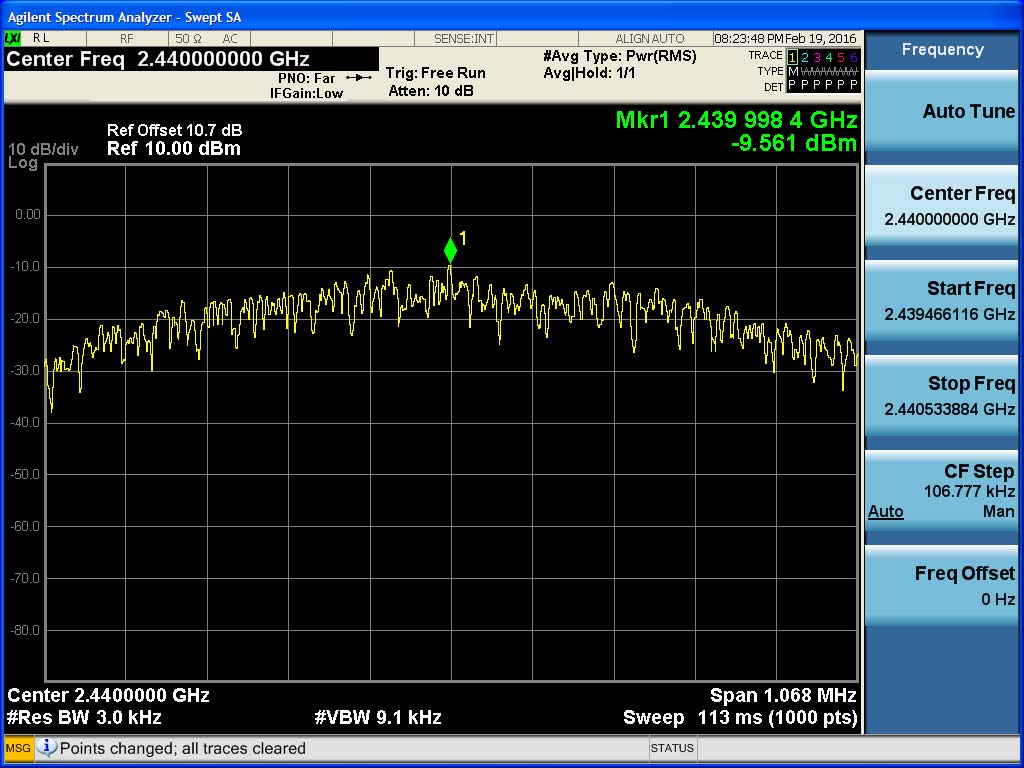Click the date and time display
1024x768 pixels.
(785, 39)
